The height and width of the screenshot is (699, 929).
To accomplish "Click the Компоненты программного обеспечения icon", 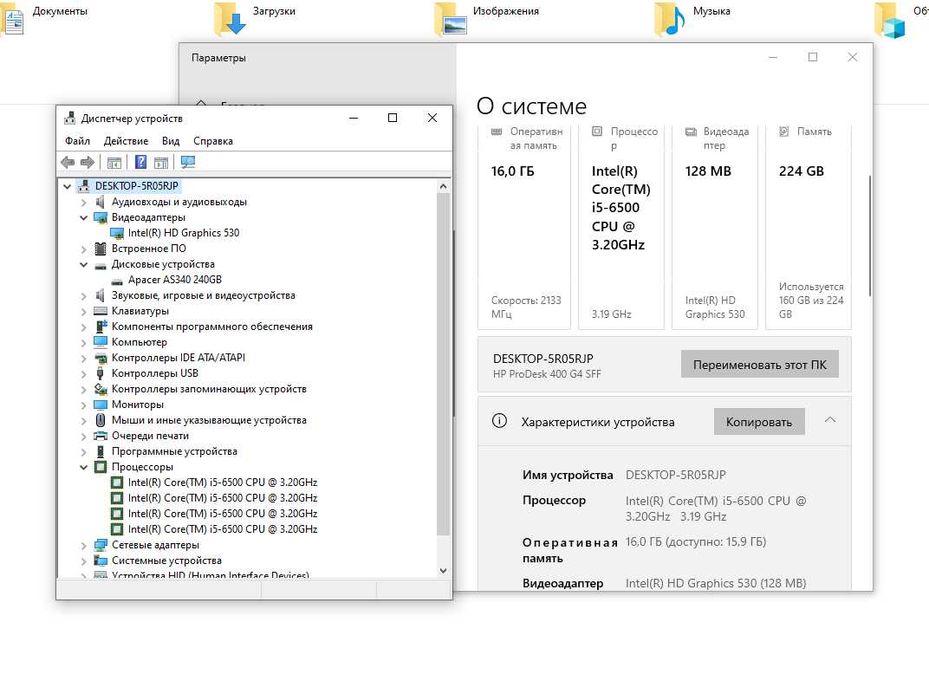I will pyautogui.click(x=101, y=326).
